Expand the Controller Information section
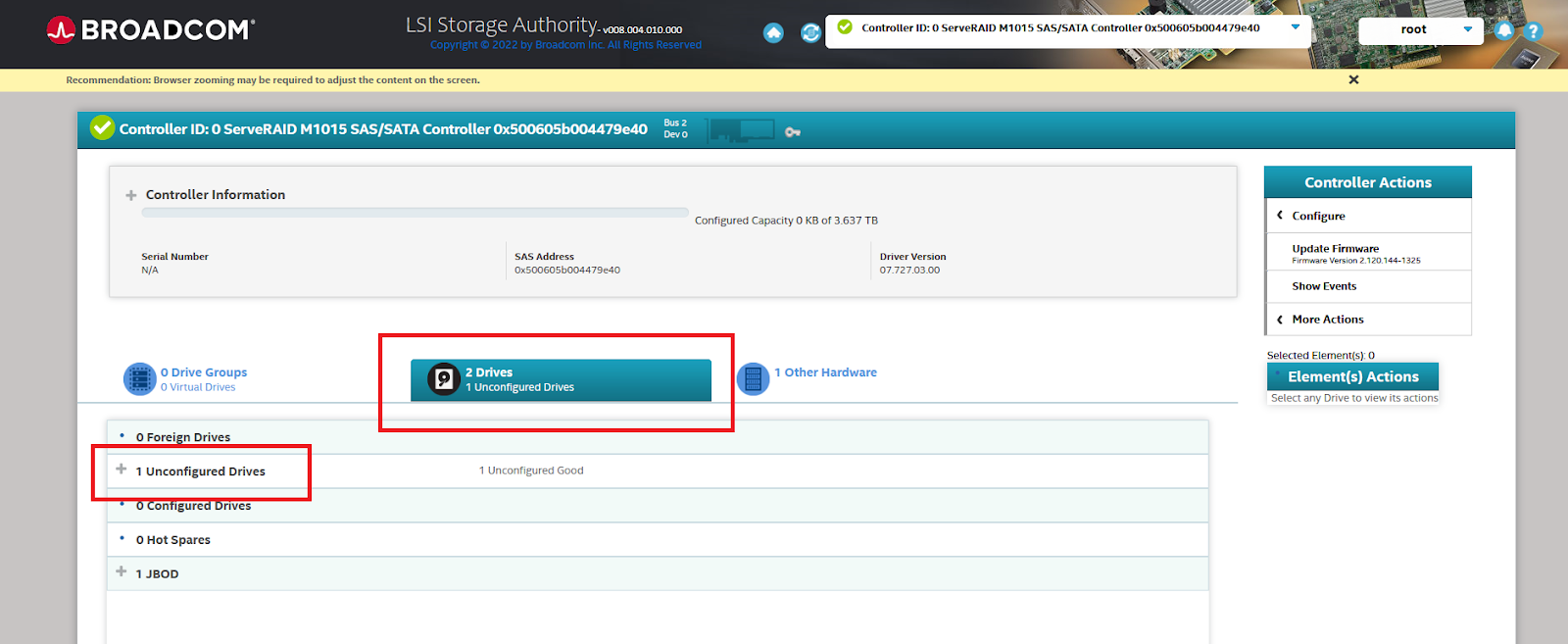Image resolution: width=1568 pixels, height=644 pixels. pos(131,195)
